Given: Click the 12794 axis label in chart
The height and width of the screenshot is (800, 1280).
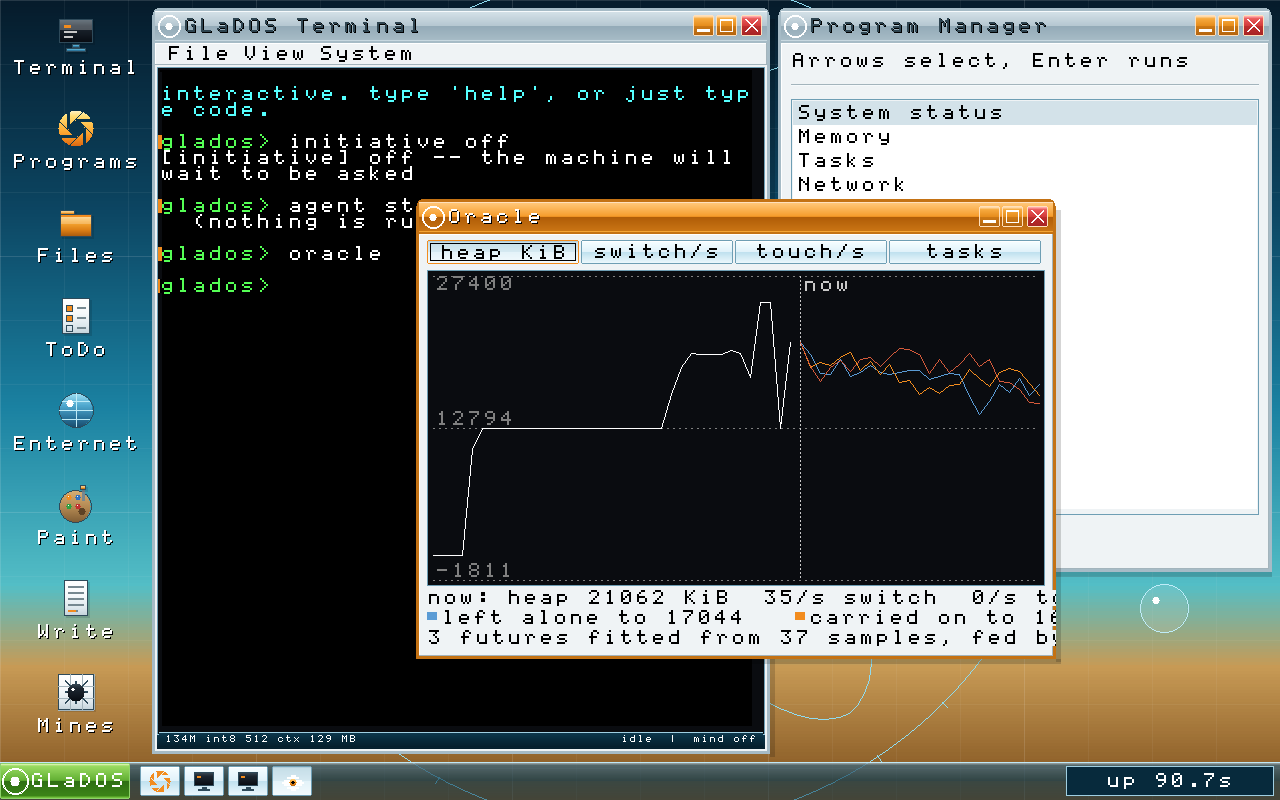Looking at the screenshot, I should tap(475, 418).
